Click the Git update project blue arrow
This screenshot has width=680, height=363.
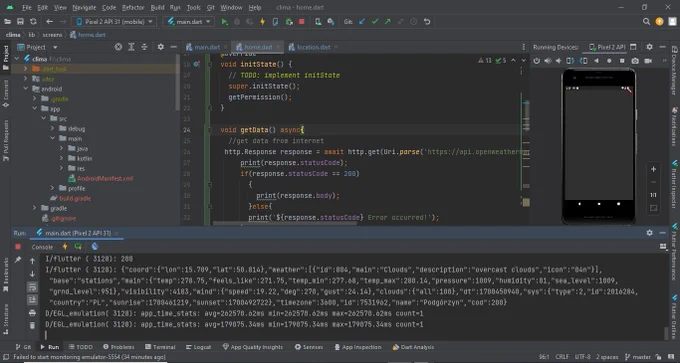[362, 22]
